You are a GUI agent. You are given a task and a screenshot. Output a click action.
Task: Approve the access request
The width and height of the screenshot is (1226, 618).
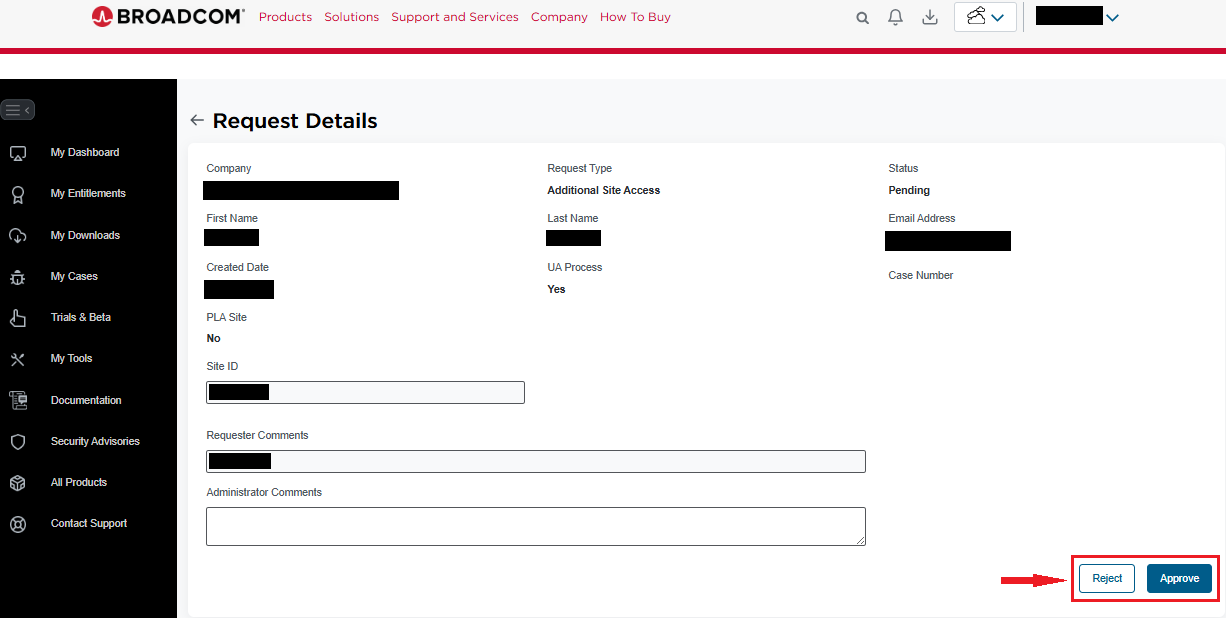click(x=1179, y=579)
